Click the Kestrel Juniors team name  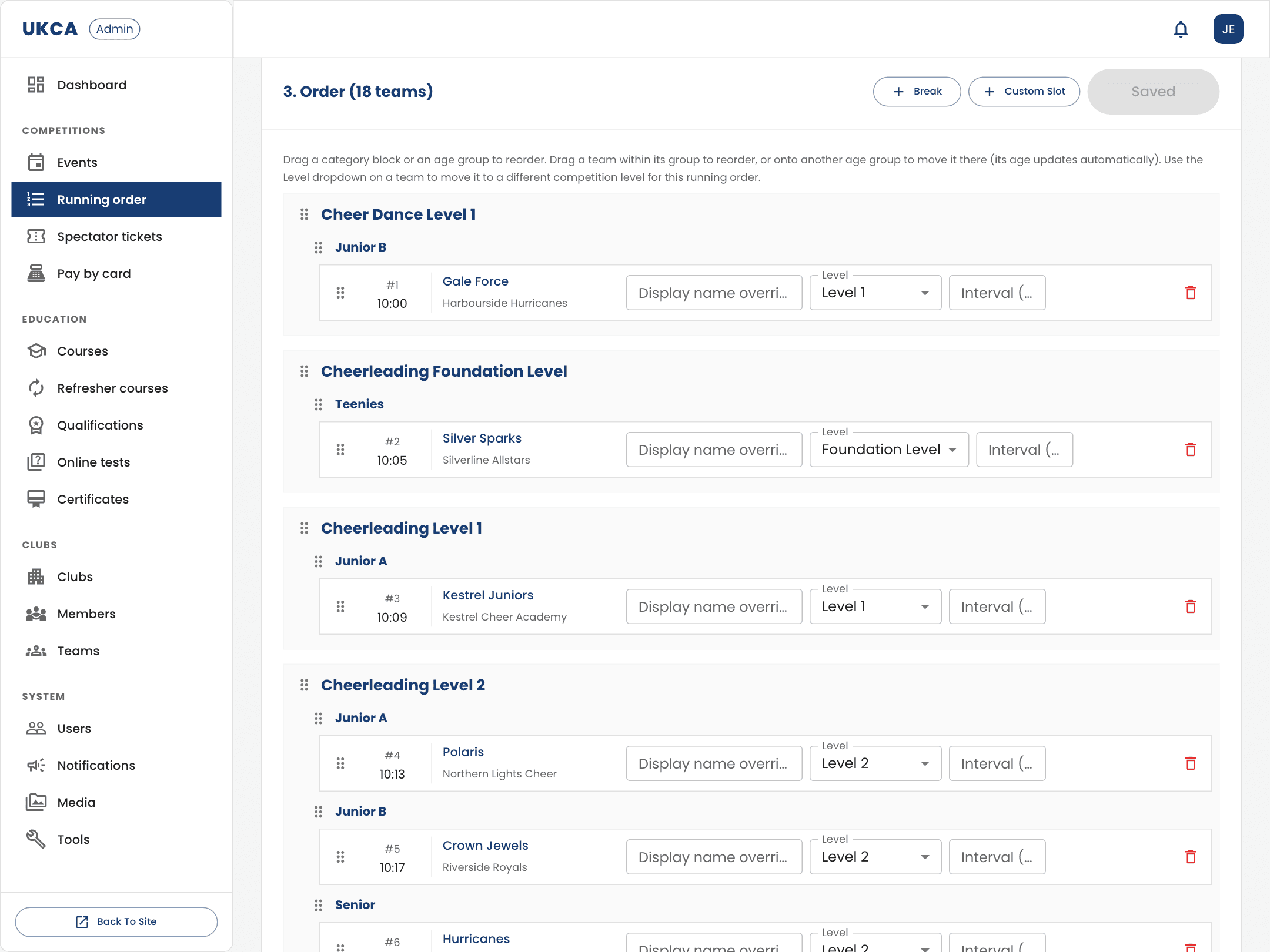[488, 595]
